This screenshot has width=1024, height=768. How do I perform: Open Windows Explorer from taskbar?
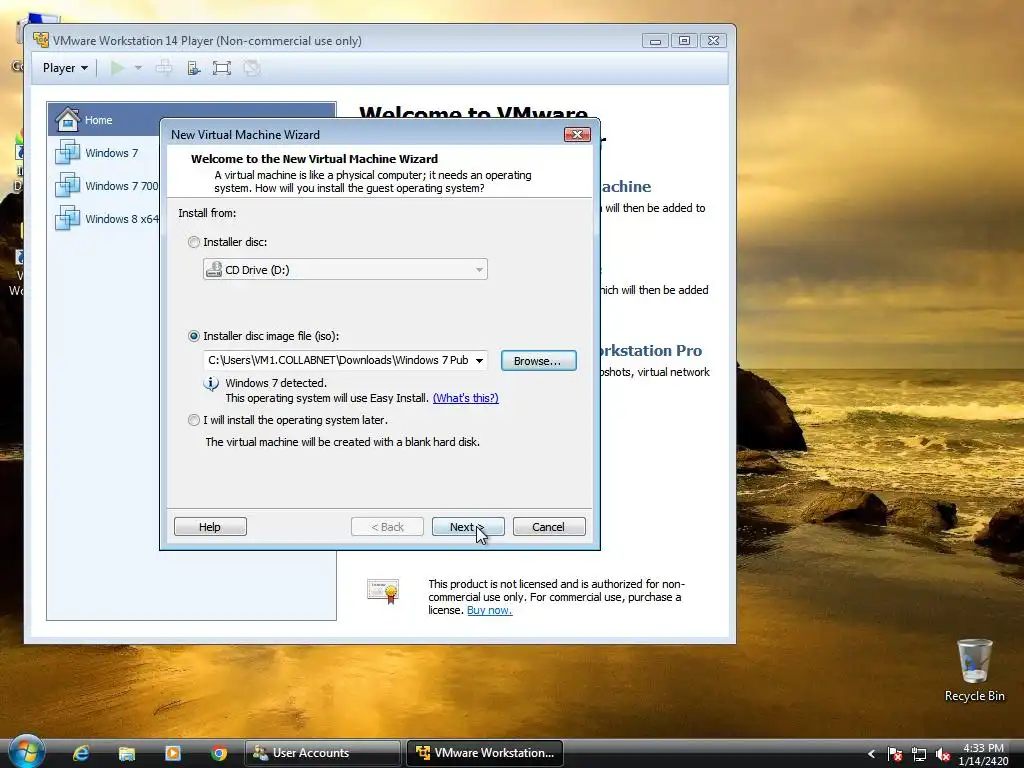127,753
